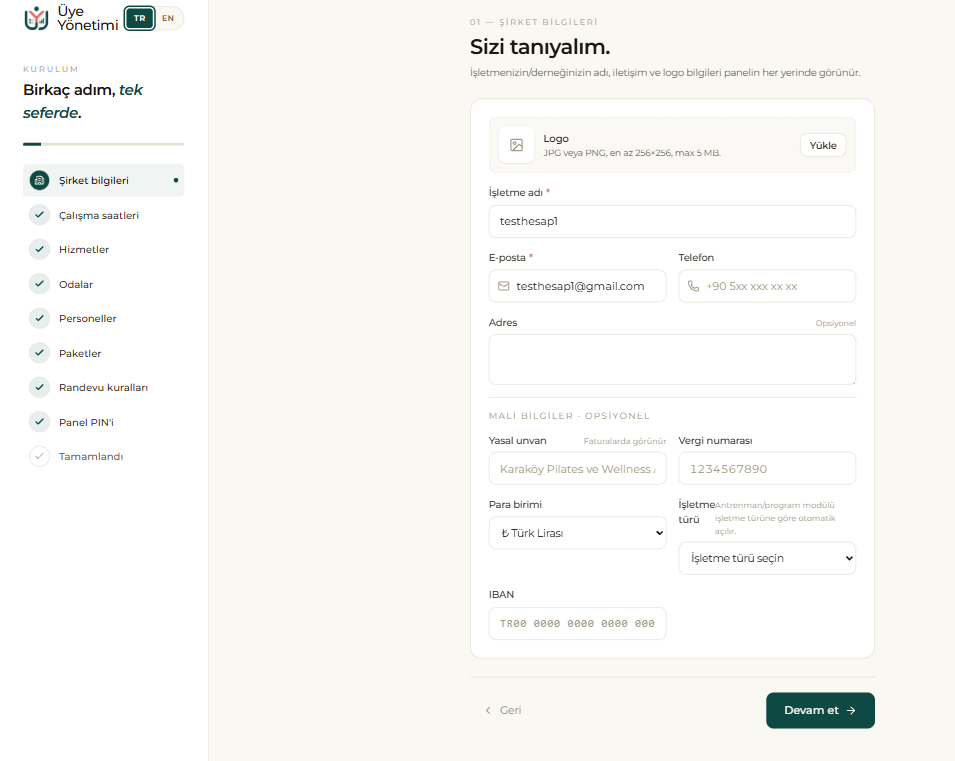Open İşletme türü seçin dropdown
955x761 pixels.
(767, 558)
